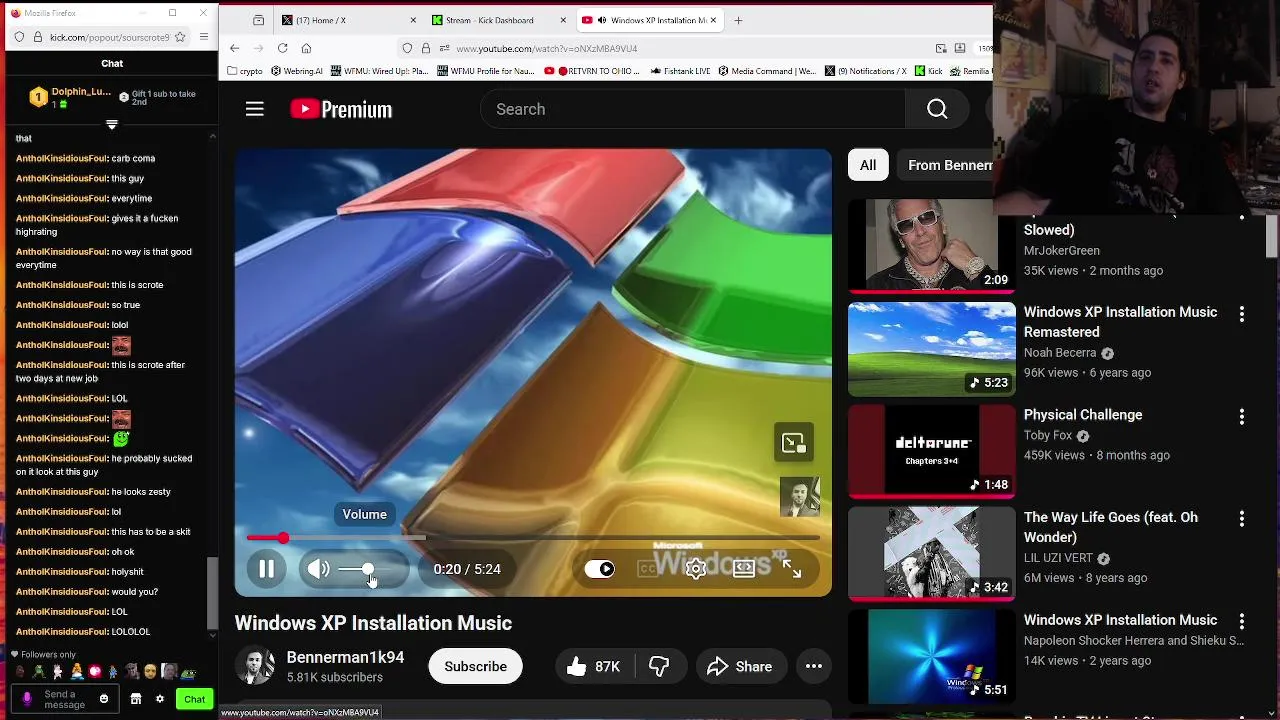Focus the YouTube search field
1280x720 pixels.
click(x=693, y=109)
